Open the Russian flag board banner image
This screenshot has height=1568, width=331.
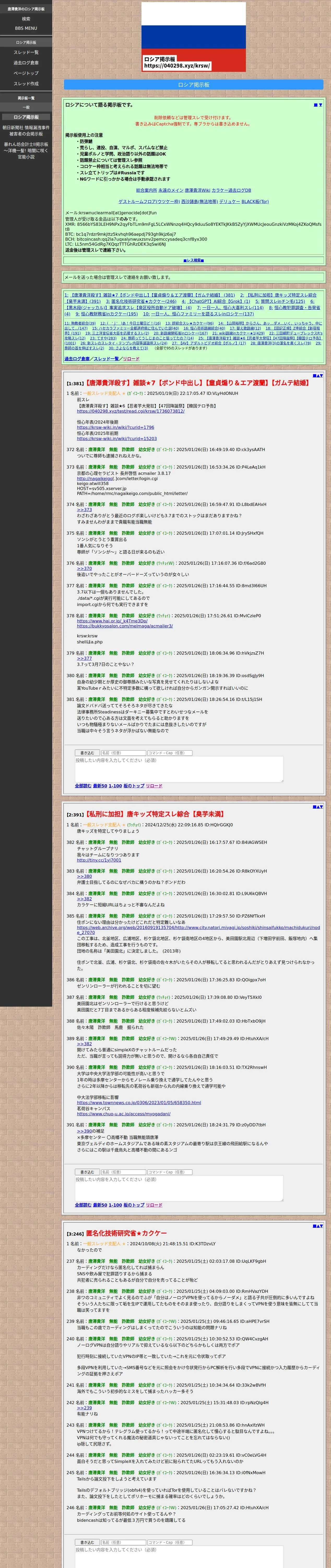193,37
